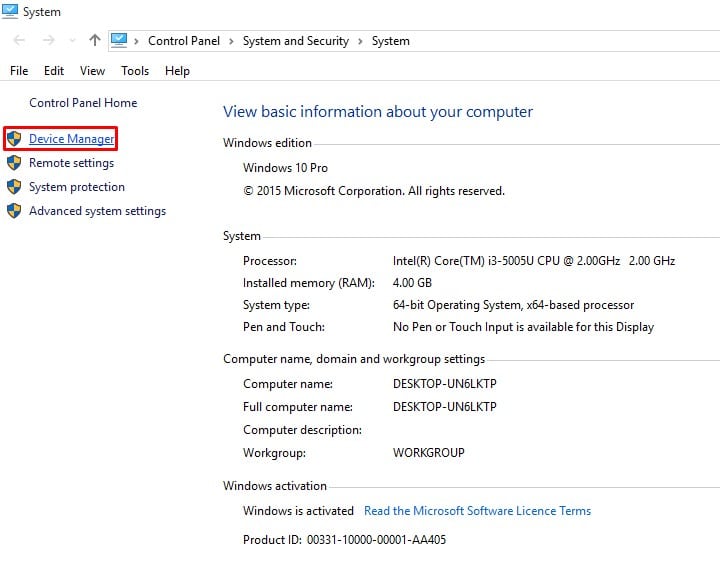
Task: Go to Control Panel Home
Action: tap(83, 102)
